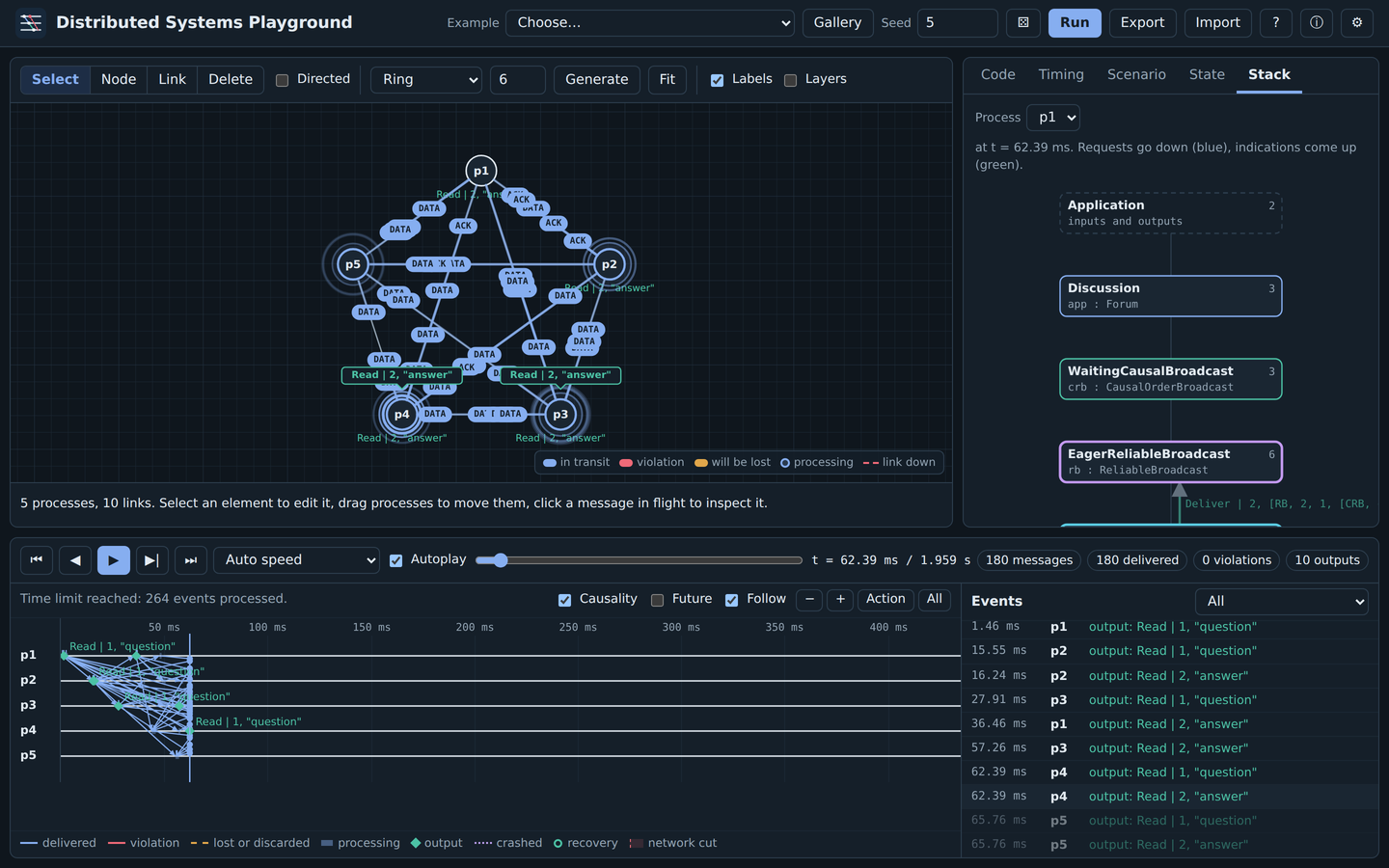The height and width of the screenshot is (868, 1389).
Task: Expand the Auto speed dropdown
Action: pos(297,560)
